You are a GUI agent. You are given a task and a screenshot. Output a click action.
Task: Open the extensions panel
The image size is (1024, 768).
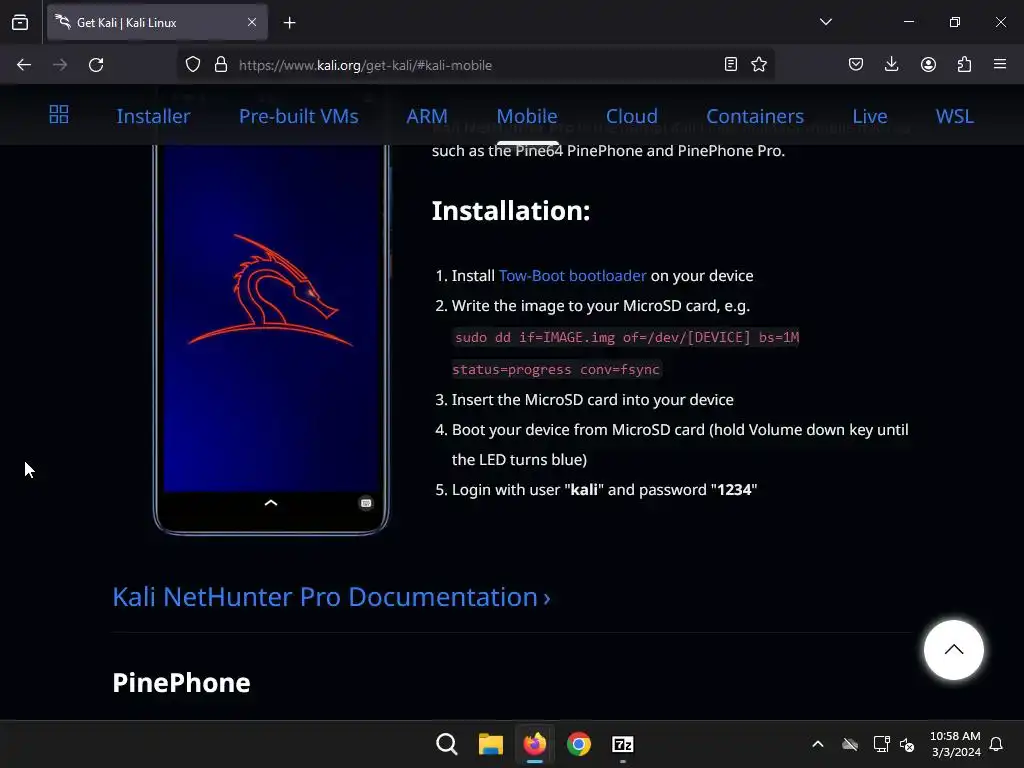pyautogui.click(x=964, y=64)
